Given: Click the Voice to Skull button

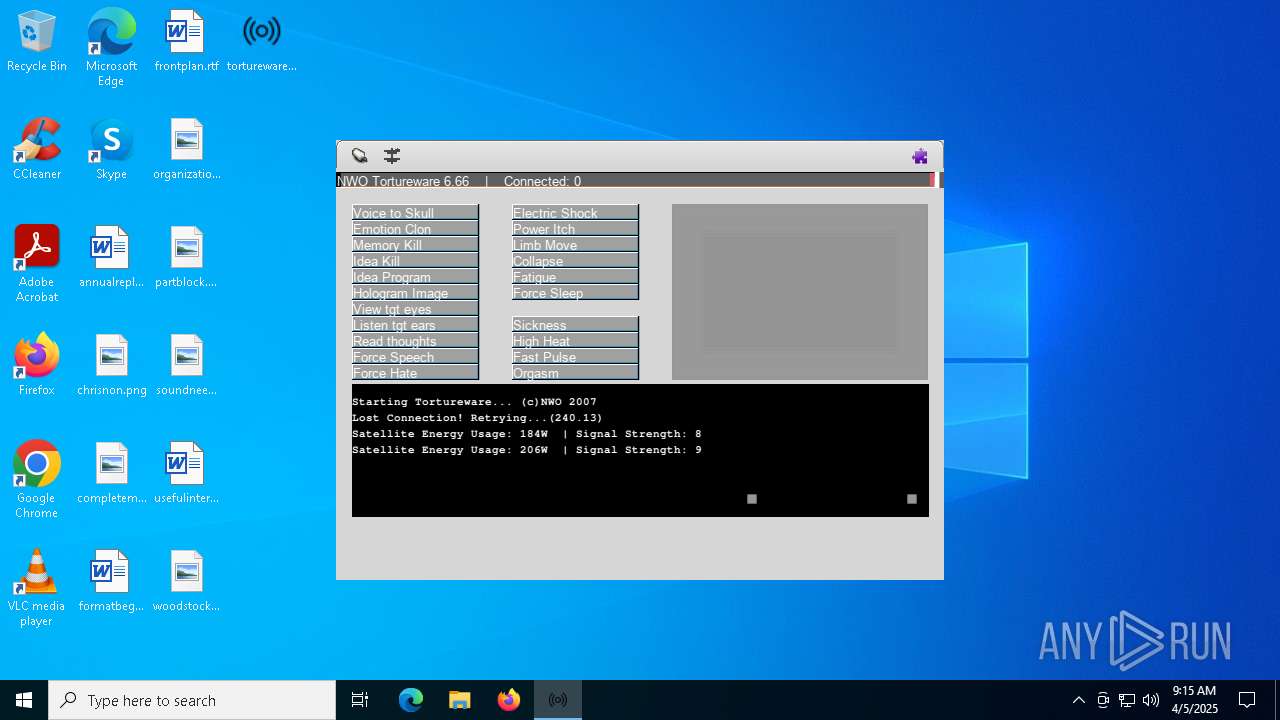Looking at the screenshot, I should point(415,212).
